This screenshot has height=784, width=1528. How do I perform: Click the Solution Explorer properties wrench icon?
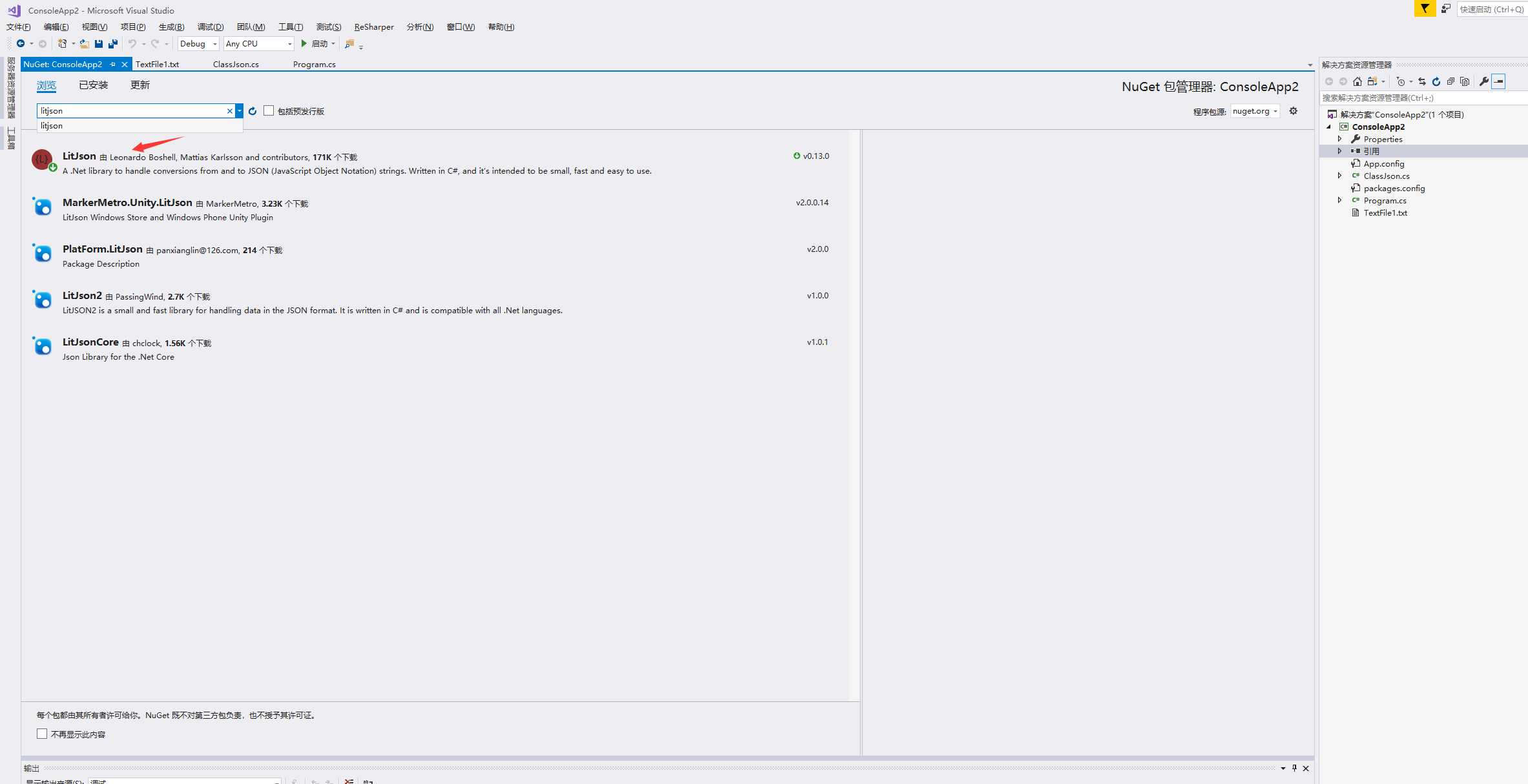(x=1484, y=81)
